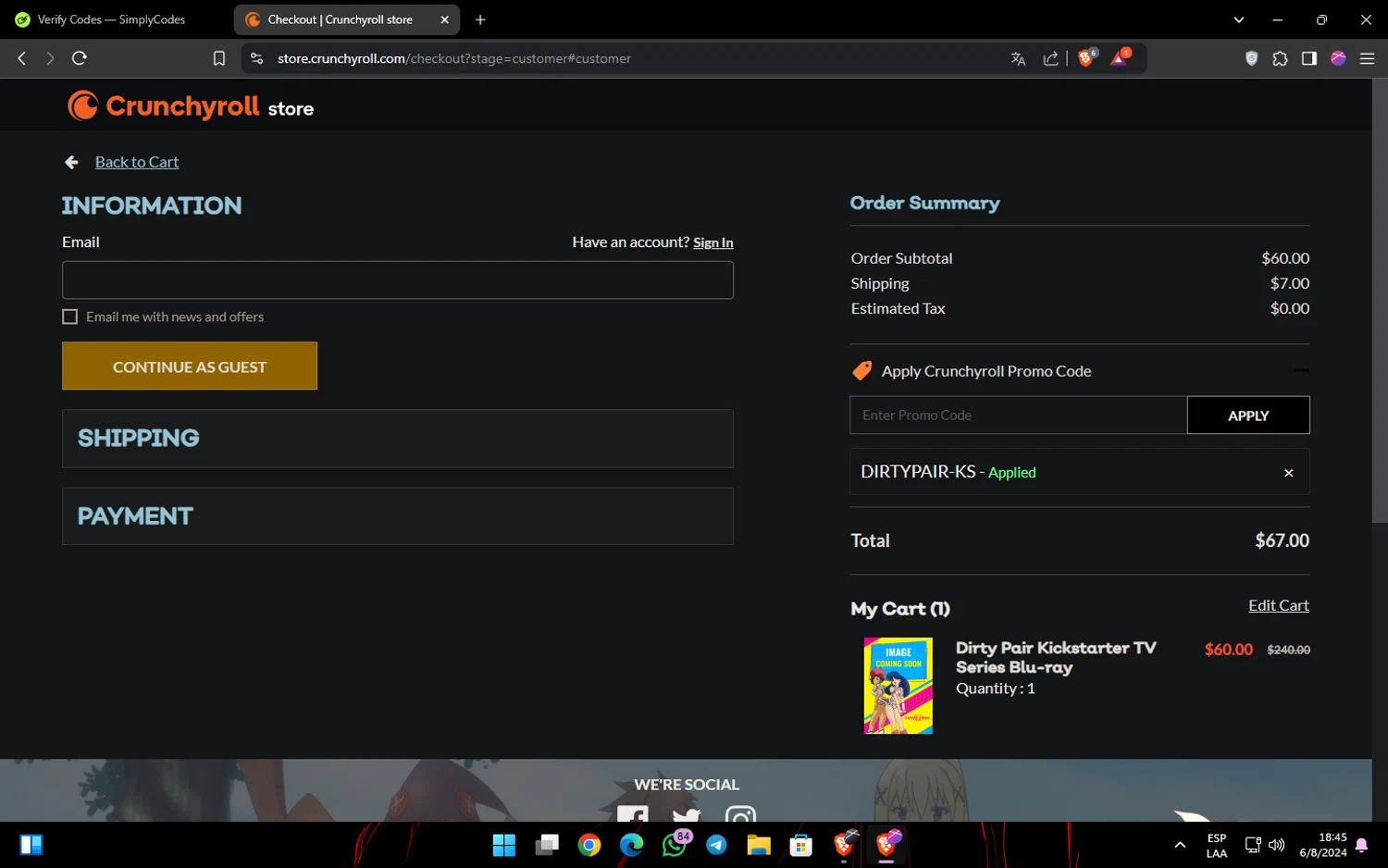This screenshot has width=1388, height=868.
Task: Open the Widgets icon on the taskbar
Action: pyautogui.click(x=31, y=845)
